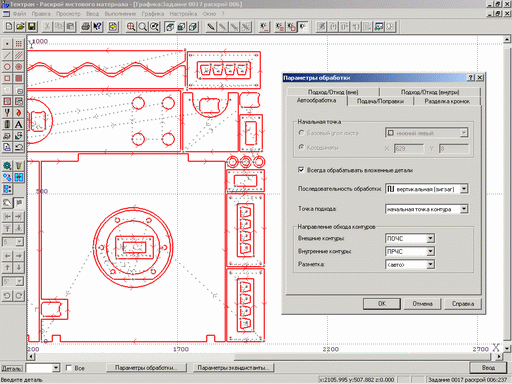Open the 'Графика' menu
This screenshot has height=384, width=512.
tap(152, 14)
